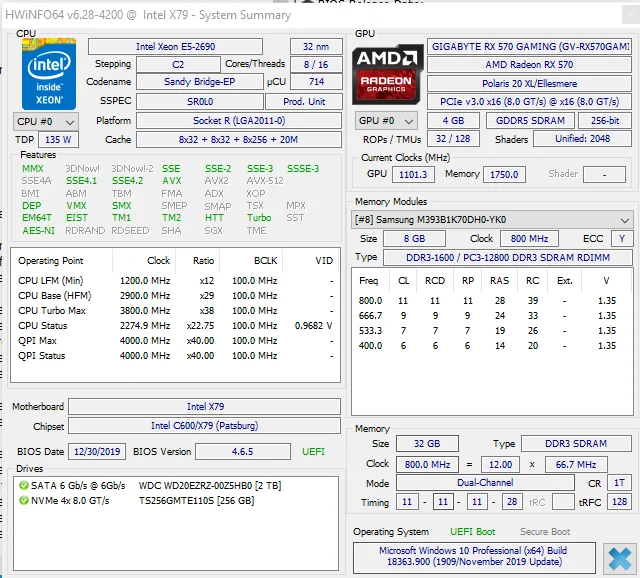The width and height of the screenshot is (640, 578).
Task: Expand the Samsung M393B1K70DH0-YK0 memory module dropdown
Action: point(491,220)
